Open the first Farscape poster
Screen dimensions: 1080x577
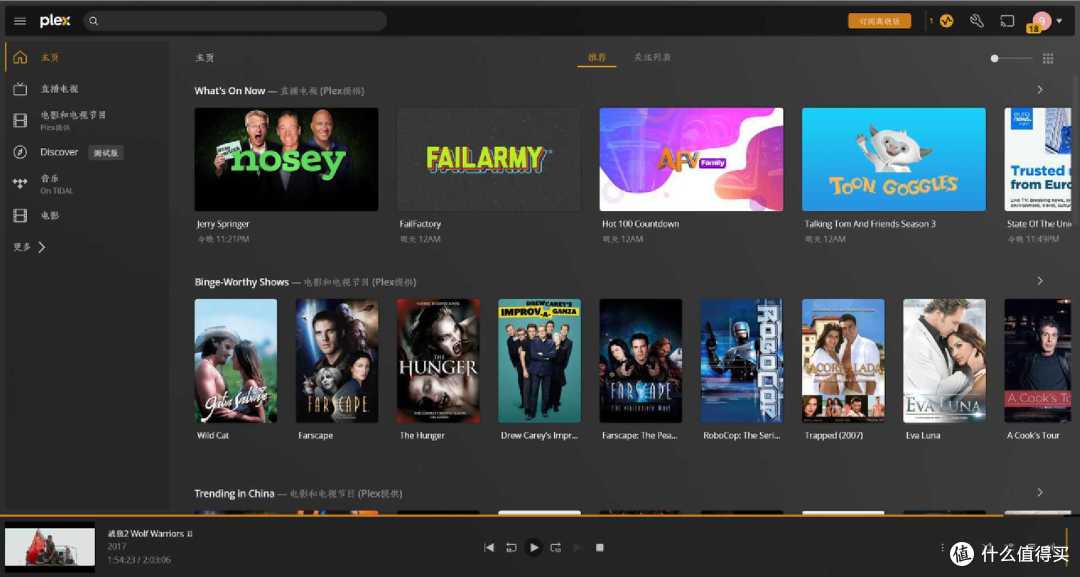[x=337, y=361]
